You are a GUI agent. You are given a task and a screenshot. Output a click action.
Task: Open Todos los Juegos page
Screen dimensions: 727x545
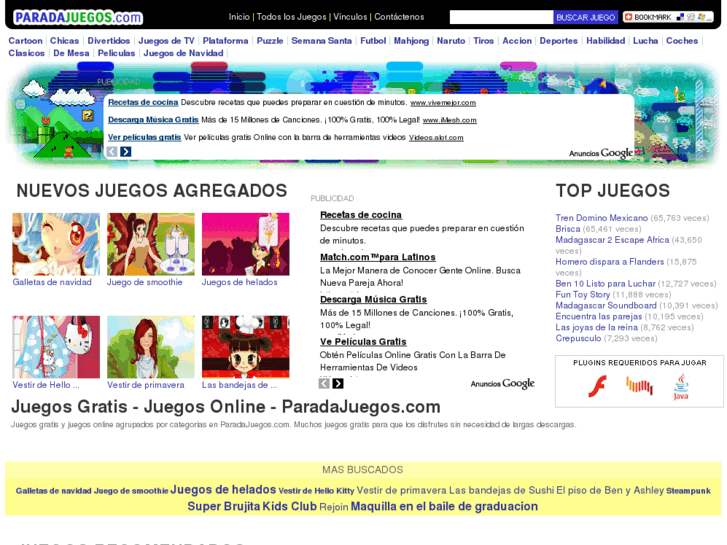(292, 17)
